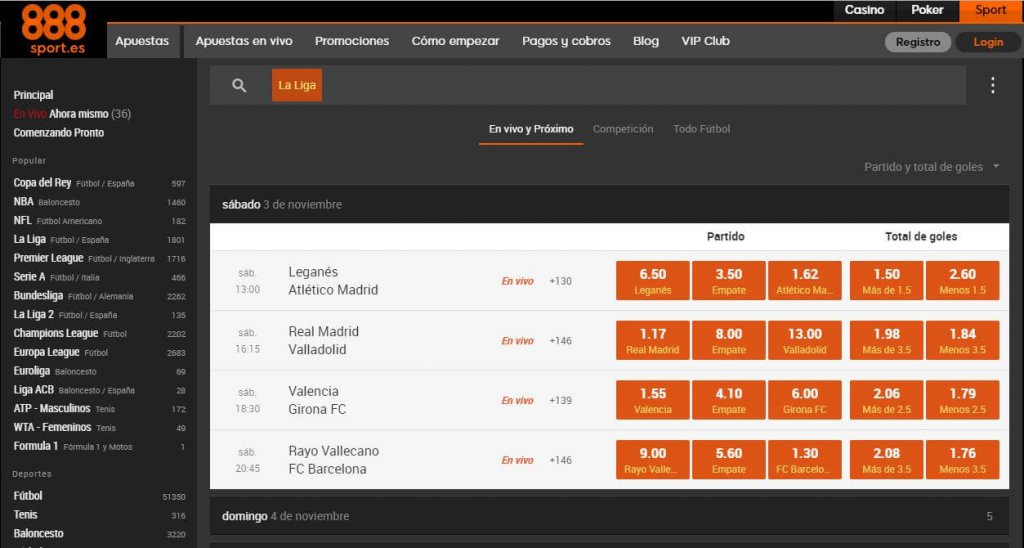Bet on FC Barcelona at 1.30

tap(805, 460)
